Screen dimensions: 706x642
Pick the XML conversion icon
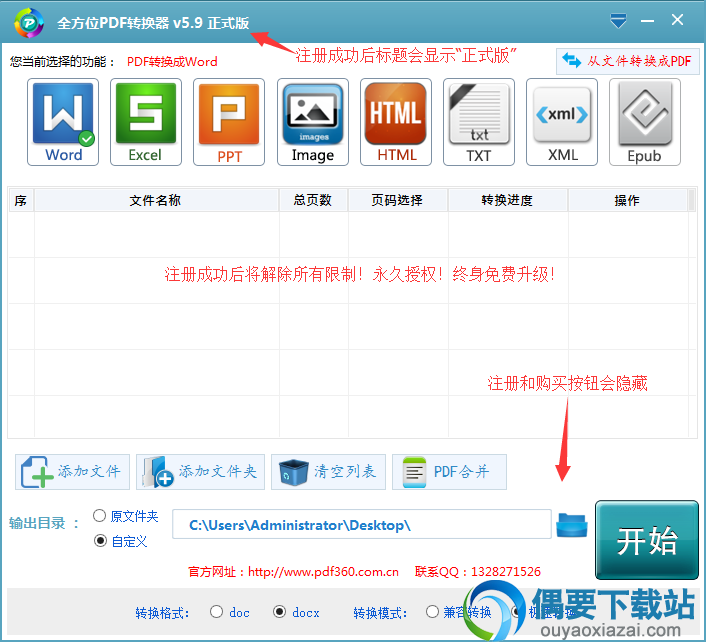click(562, 122)
